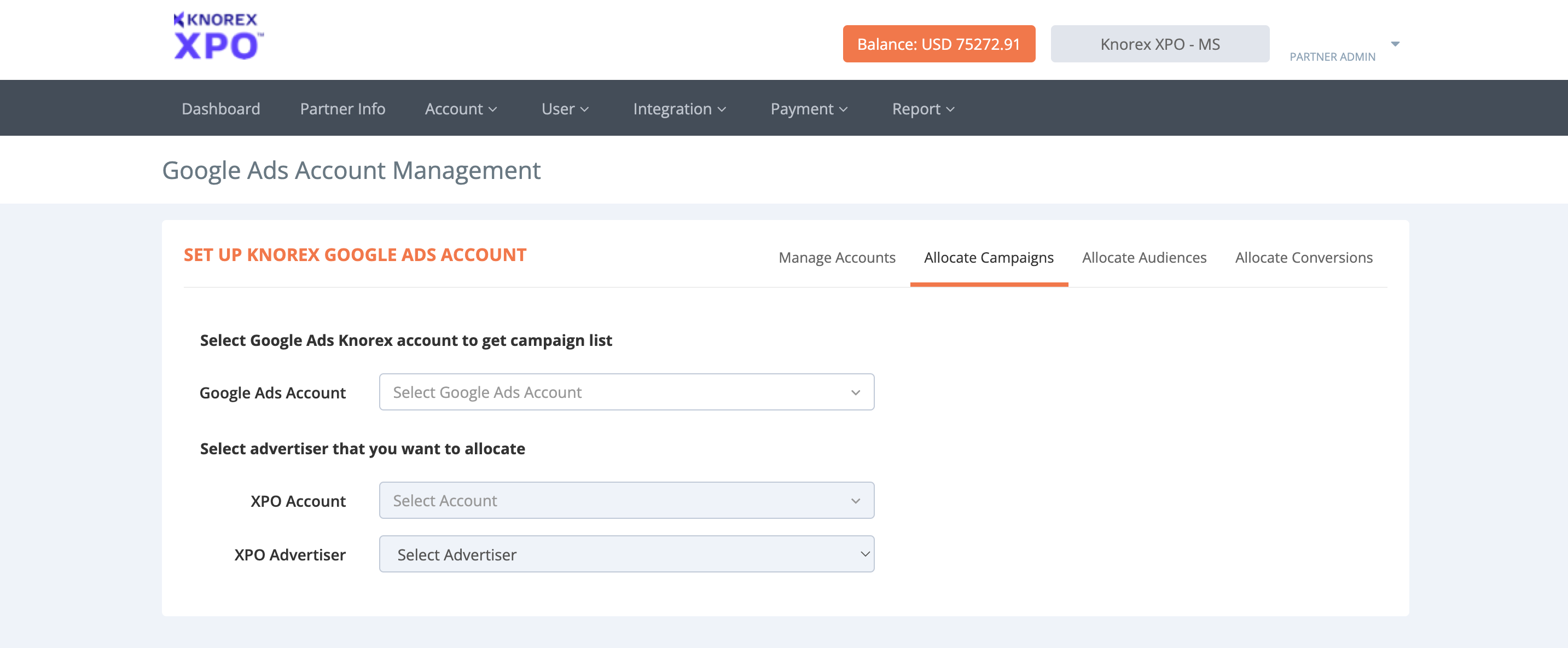Switch to Allocate Audiences tab

click(x=1144, y=258)
